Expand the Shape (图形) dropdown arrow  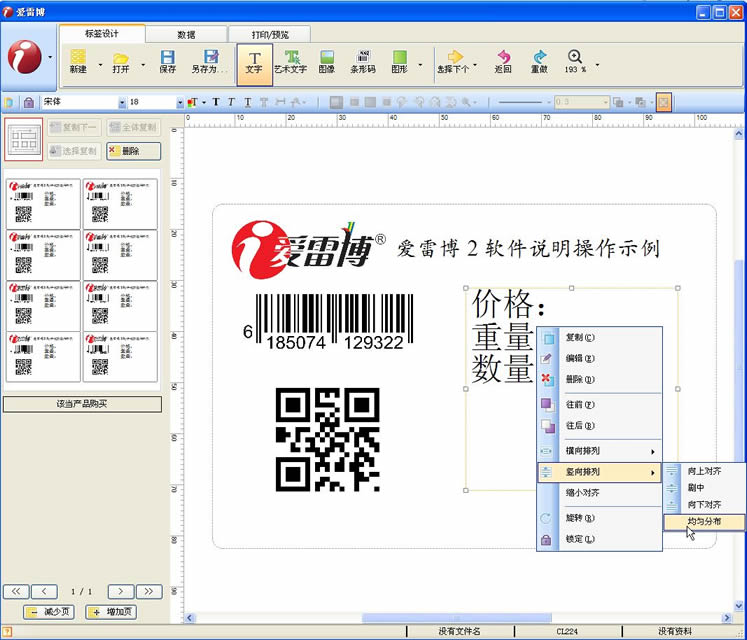tap(420, 64)
